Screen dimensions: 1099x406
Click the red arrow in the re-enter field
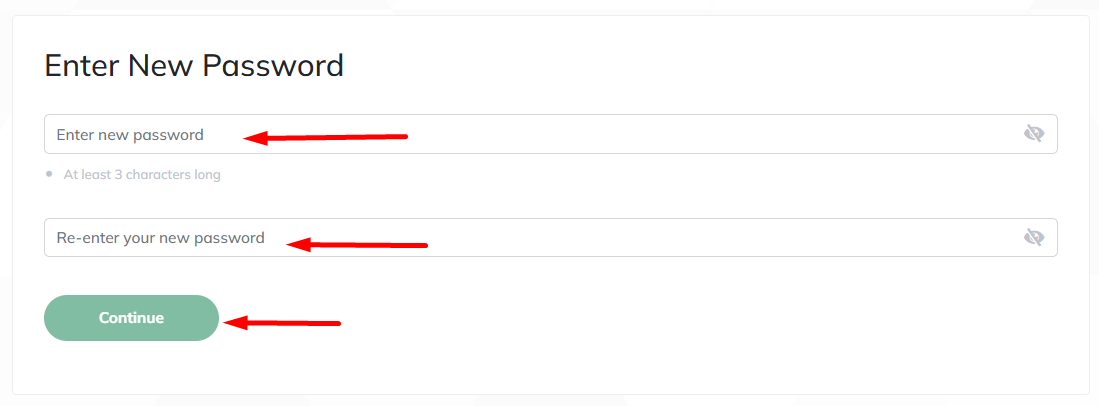coord(357,245)
